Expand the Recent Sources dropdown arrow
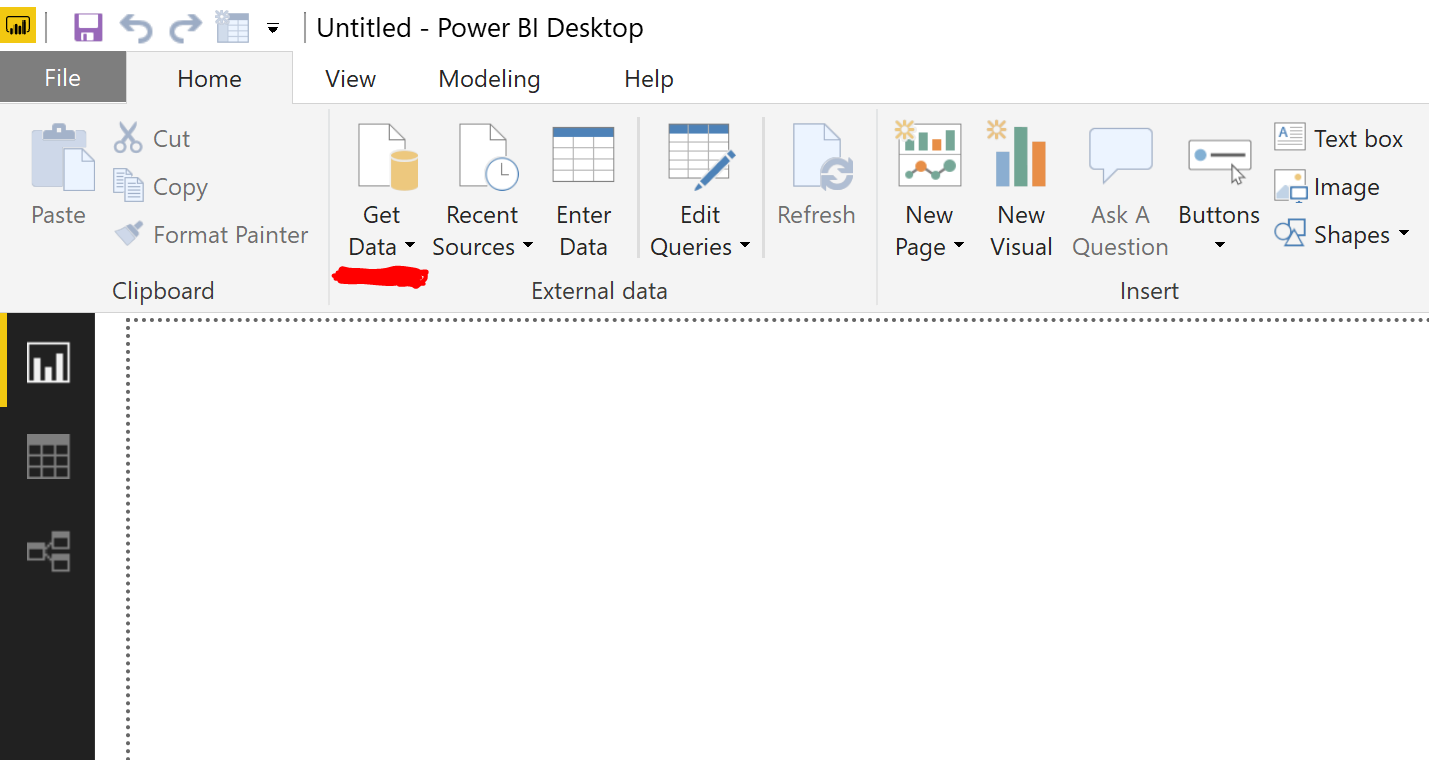The width and height of the screenshot is (1429, 760). [527, 246]
